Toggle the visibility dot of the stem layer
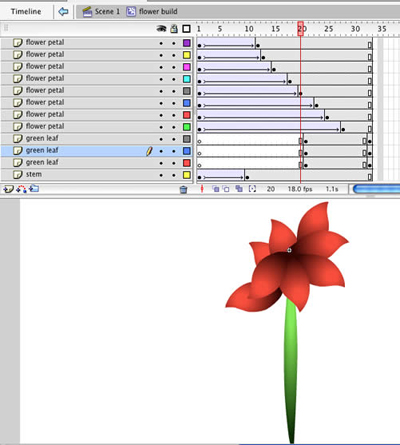Screen dimensions: 400x445 [x=161, y=175]
